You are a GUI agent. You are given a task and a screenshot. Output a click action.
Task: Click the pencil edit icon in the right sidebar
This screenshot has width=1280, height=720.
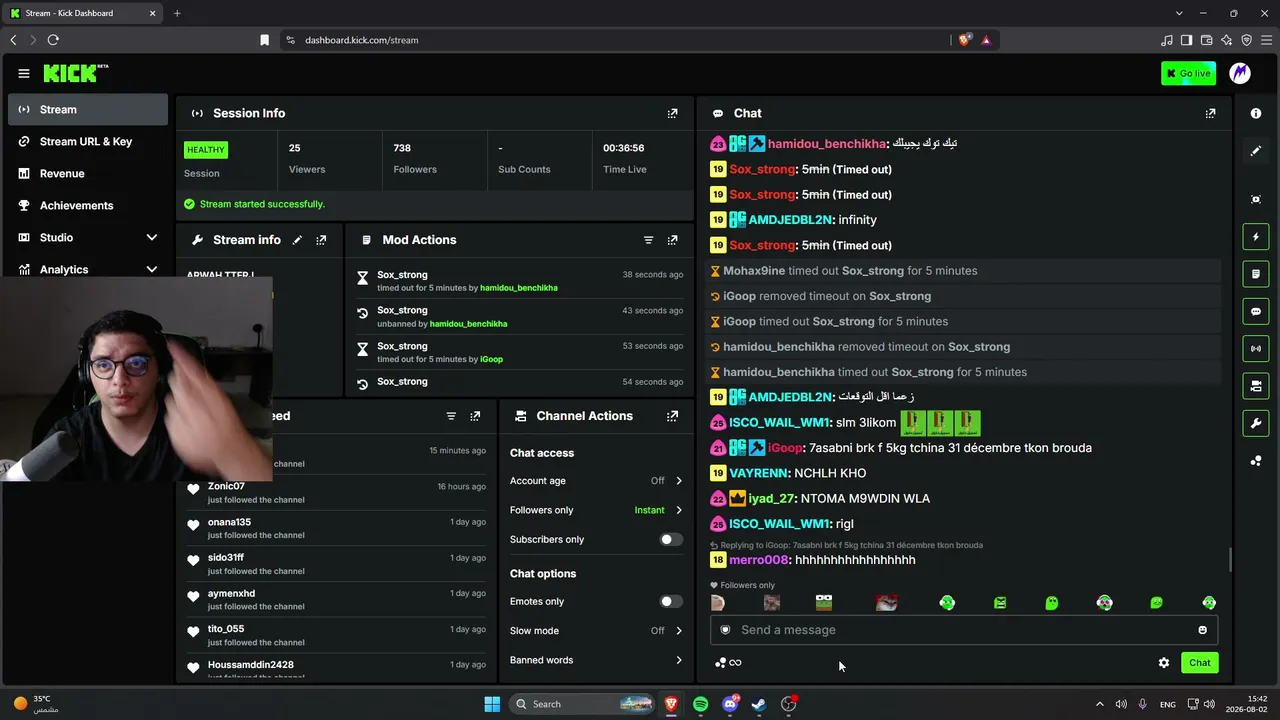coord(1256,151)
